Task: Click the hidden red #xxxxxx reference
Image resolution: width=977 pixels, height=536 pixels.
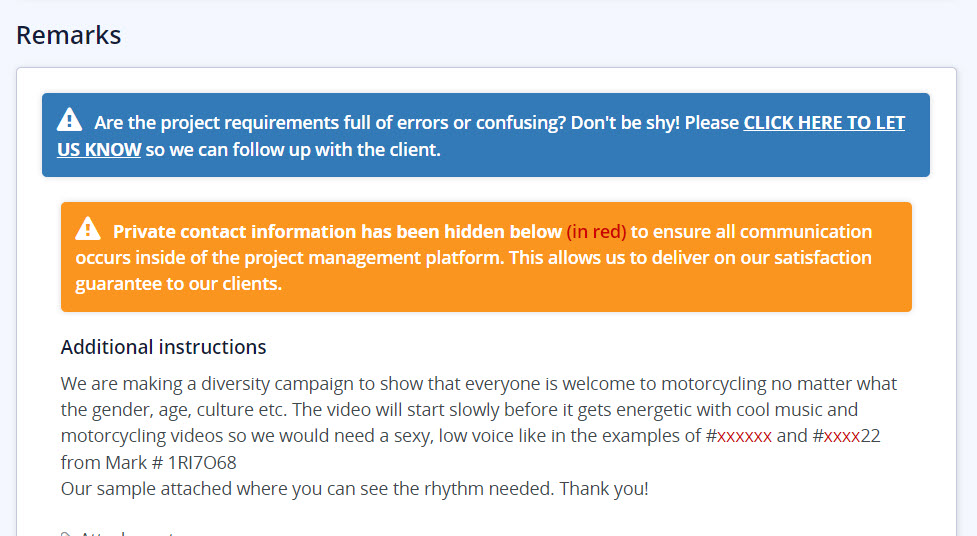Action: point(739,436)
